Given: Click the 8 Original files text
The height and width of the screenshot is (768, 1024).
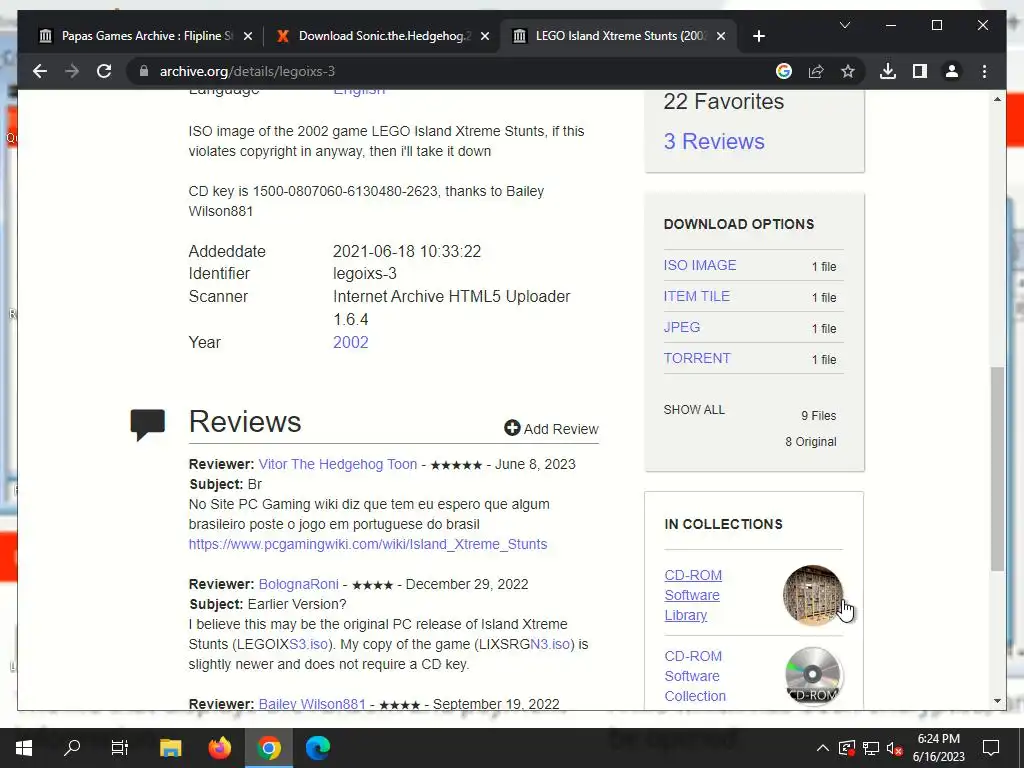Looking at the screenshot, I should pyautogui.click(x=810, y=441).
